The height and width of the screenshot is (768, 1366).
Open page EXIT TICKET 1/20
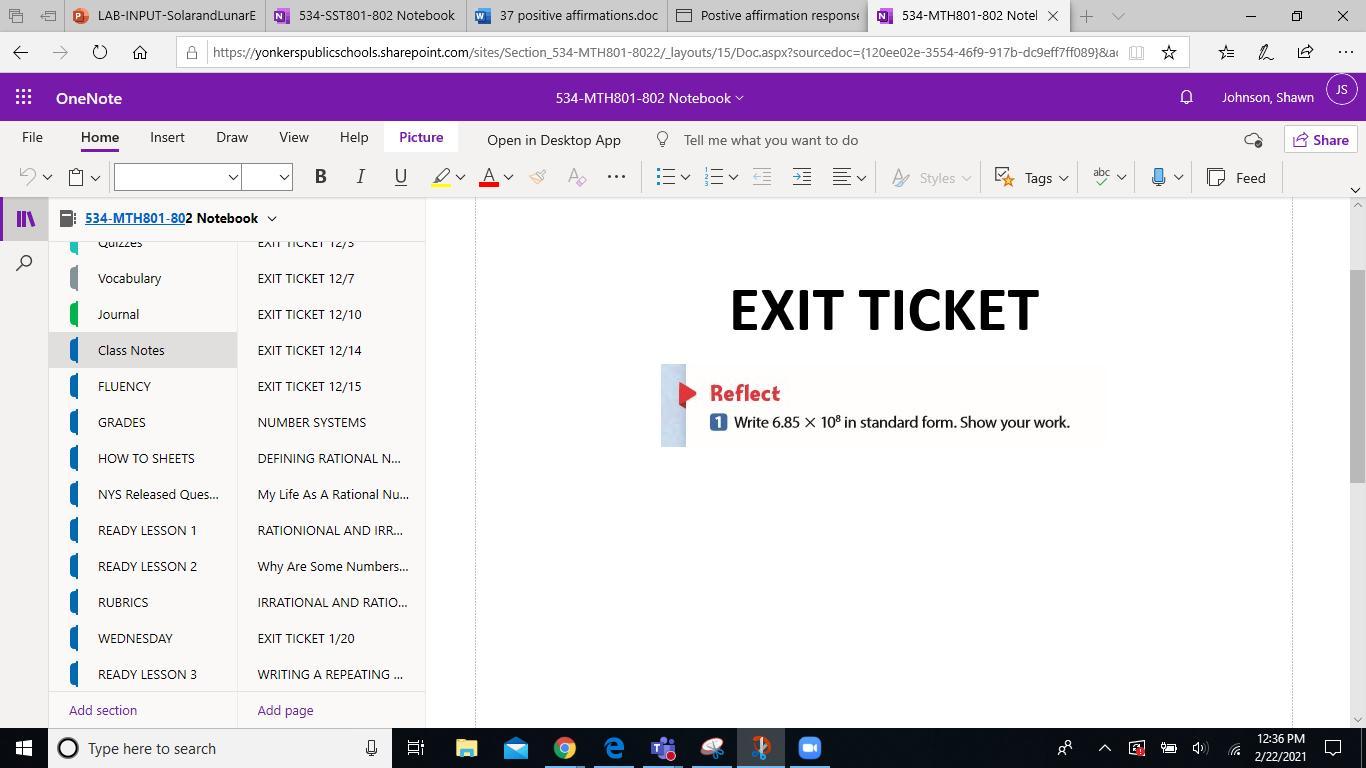point(306,638)
